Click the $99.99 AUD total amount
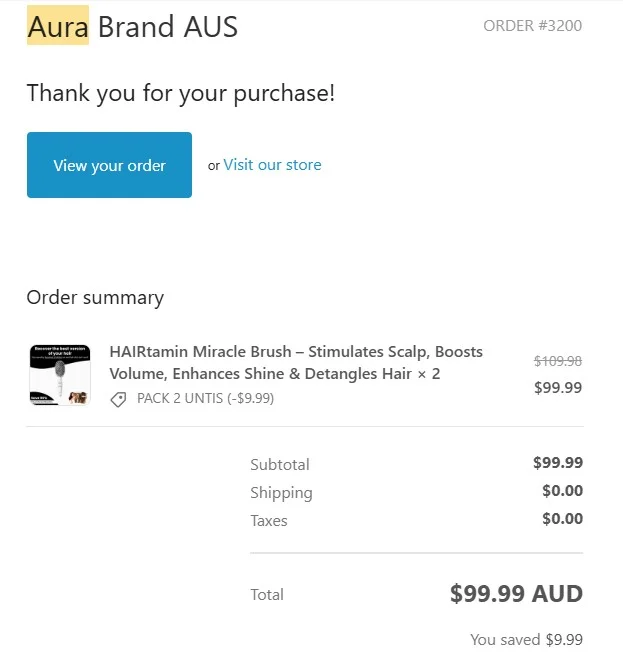Screen dimensions: 623x662 (516, 594)
